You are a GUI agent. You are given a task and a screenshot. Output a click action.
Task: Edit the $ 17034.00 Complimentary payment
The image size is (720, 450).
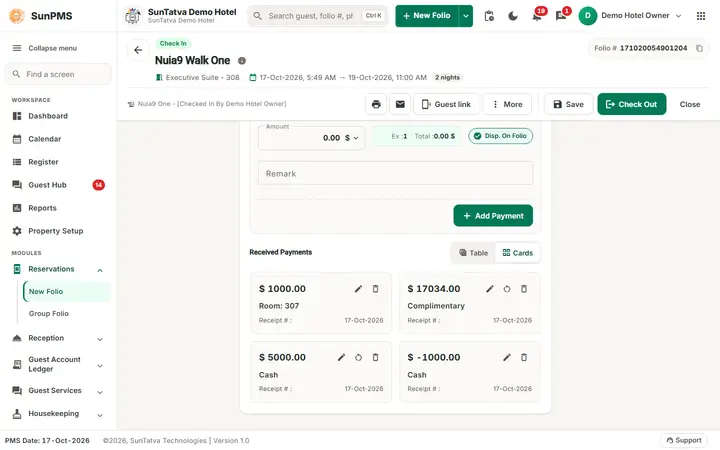[490, 289]
